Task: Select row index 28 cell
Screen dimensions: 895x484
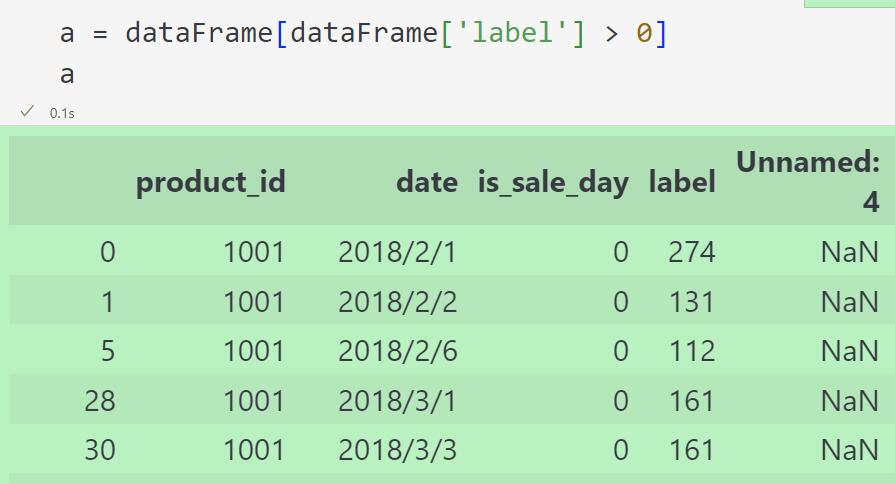Action: tap(100, 401)
